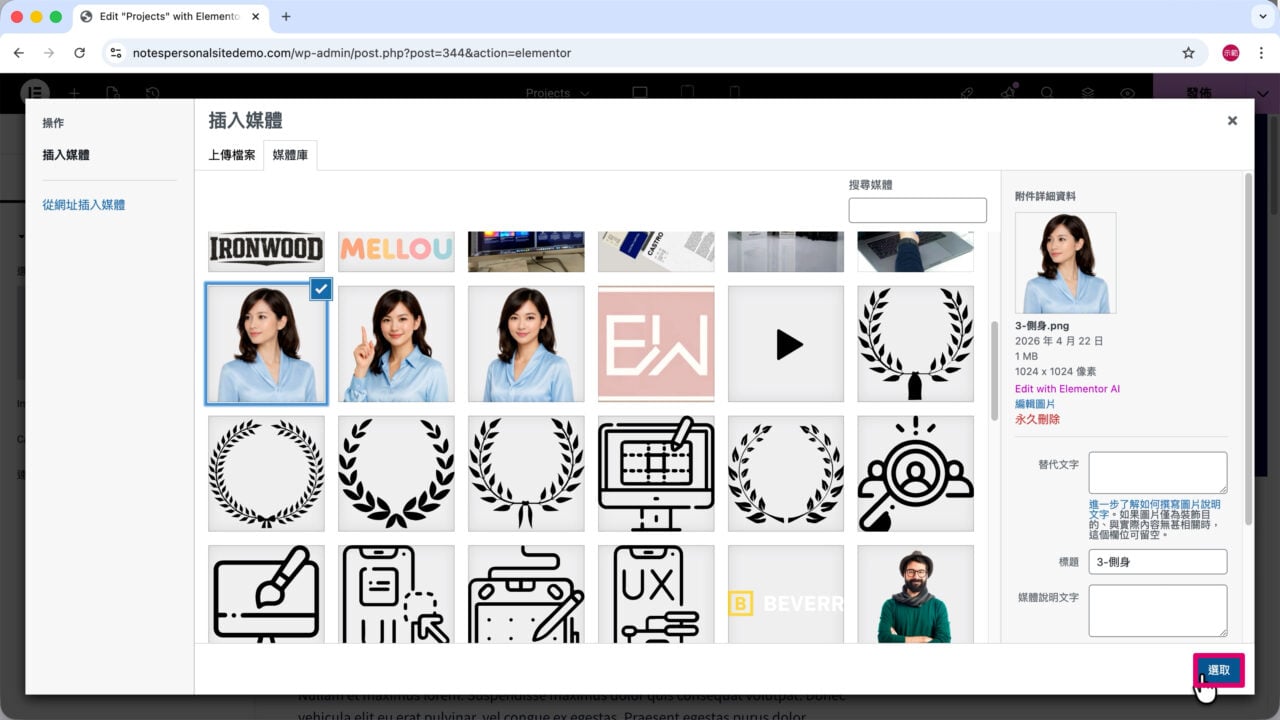Switch to mobile responsive view icon

coord(734,93)
